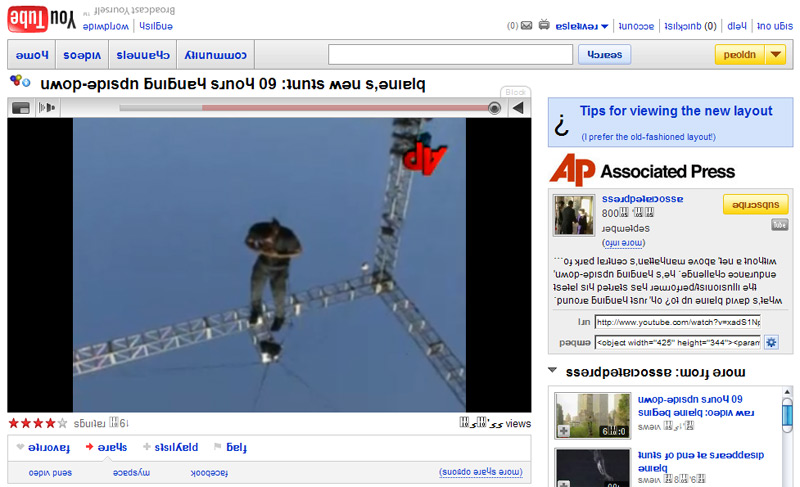This screenshot has height=487, width=800.
Task: Click the embed customize gear icon
Action: (771, 343)
